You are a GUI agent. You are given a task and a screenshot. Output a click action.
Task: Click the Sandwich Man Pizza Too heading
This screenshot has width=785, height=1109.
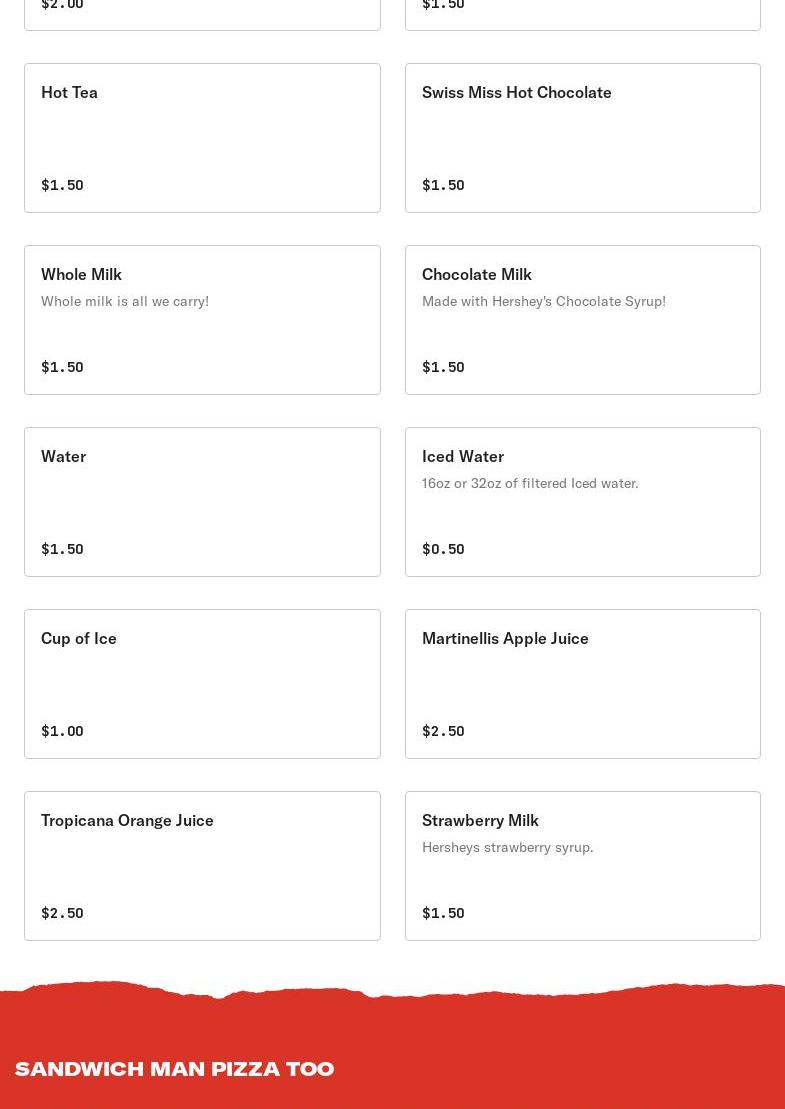click(x=174, y=1068)
